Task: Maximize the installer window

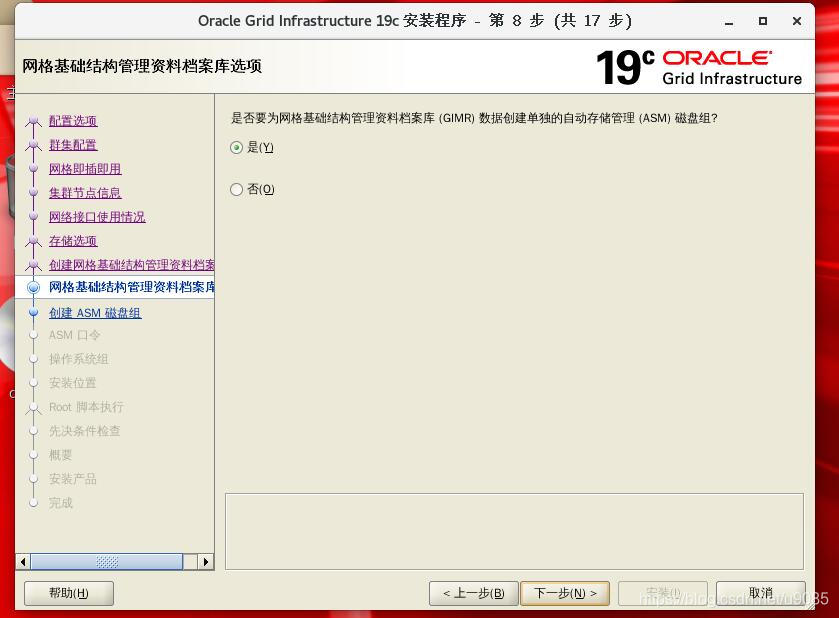Action: coord(763,21)
